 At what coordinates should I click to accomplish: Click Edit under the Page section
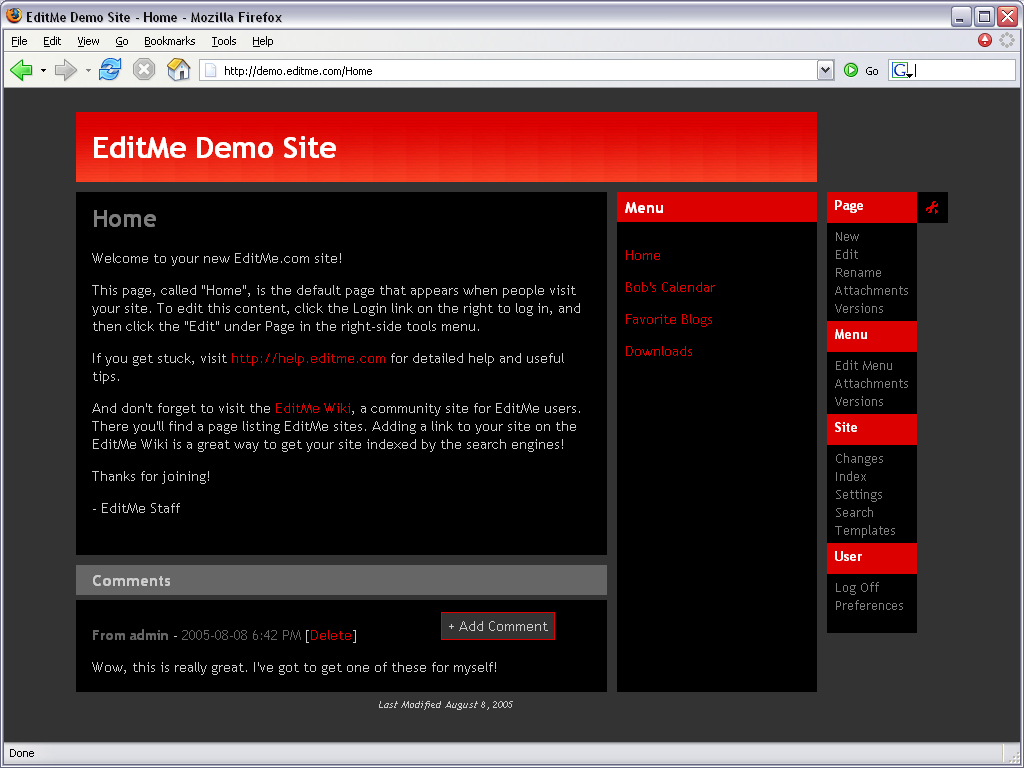point(846,255)
